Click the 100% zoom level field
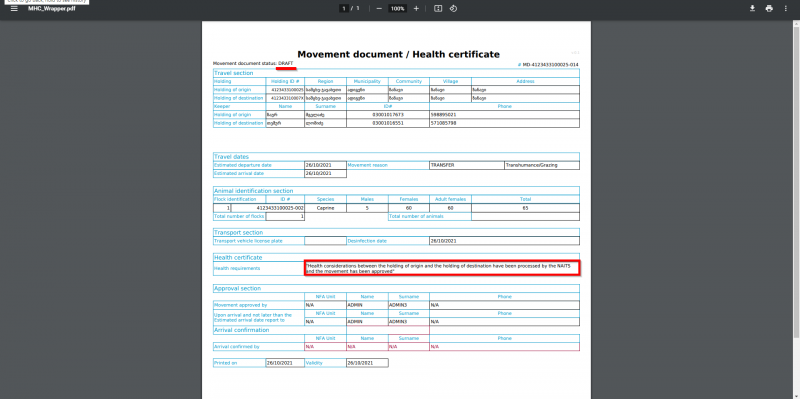 397,9
